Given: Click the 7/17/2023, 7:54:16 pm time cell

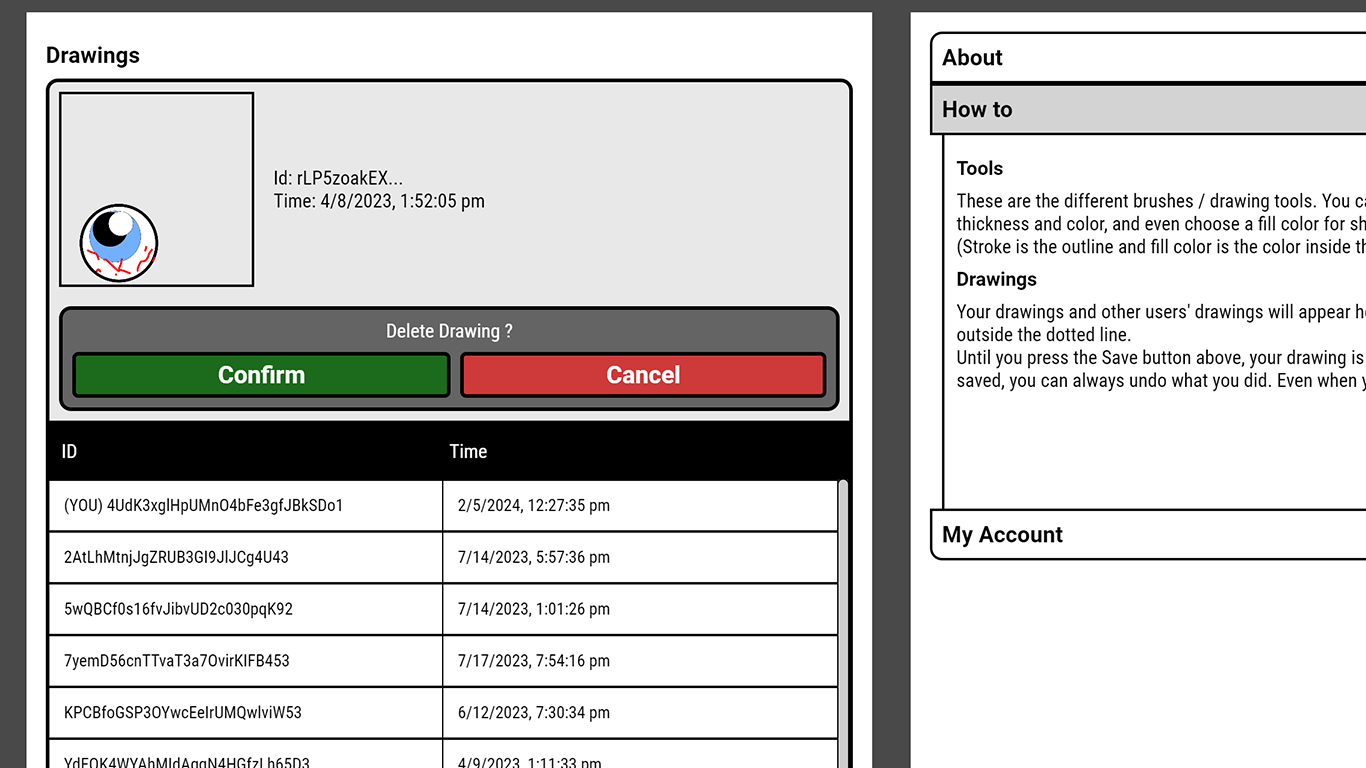Looking at the screenshot, I should click(639, 662).
